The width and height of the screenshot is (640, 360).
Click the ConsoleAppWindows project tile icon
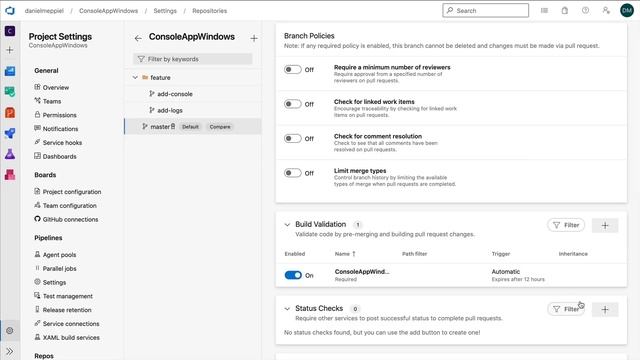pos(10,31)
